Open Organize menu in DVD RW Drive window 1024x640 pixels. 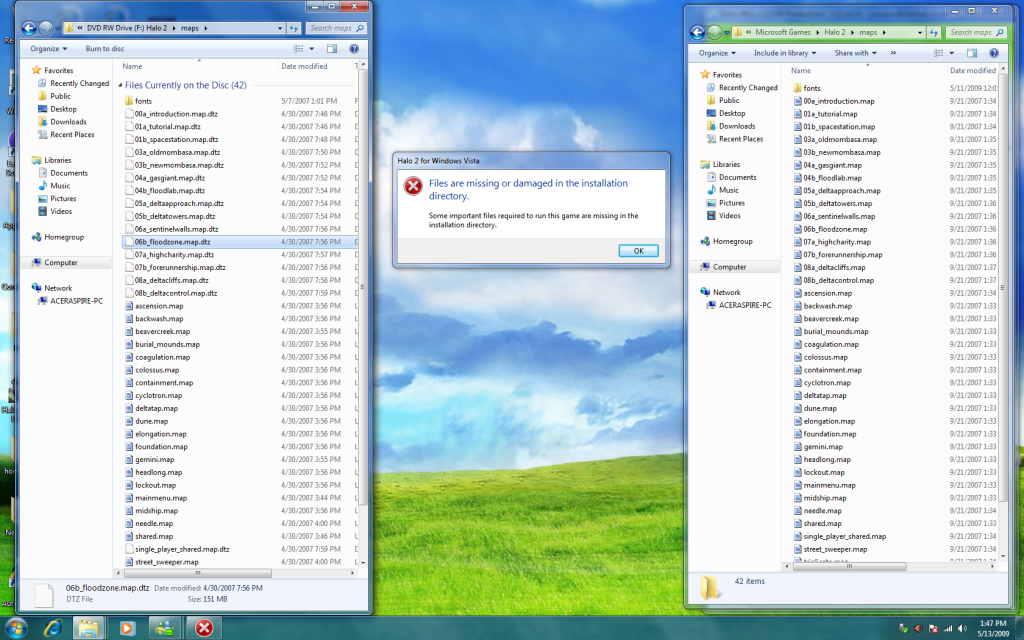click(48, 48)
